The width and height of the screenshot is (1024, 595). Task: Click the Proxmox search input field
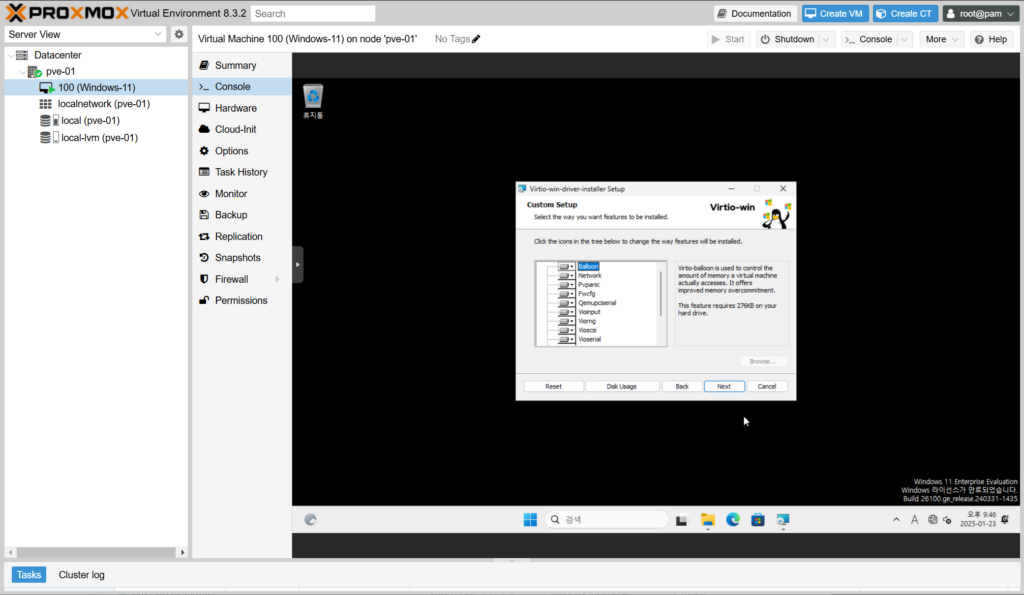point(313,14)
